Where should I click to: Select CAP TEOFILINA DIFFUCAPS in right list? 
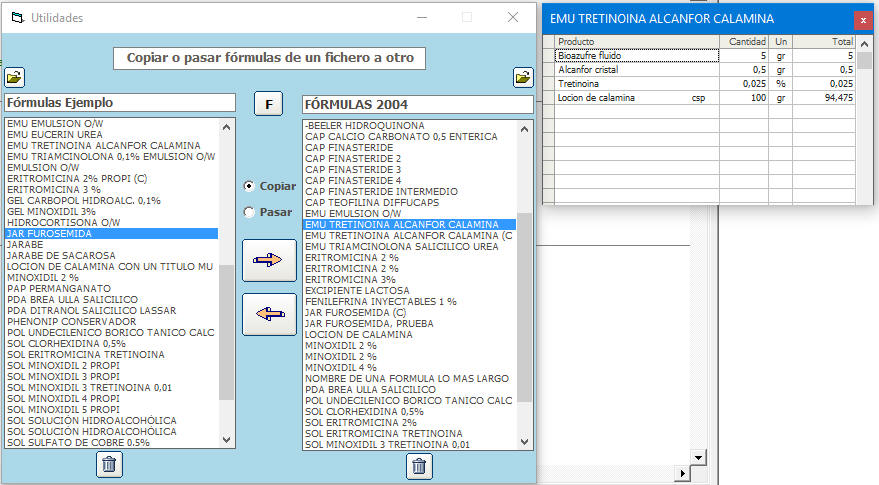click(x=409, y=202)
